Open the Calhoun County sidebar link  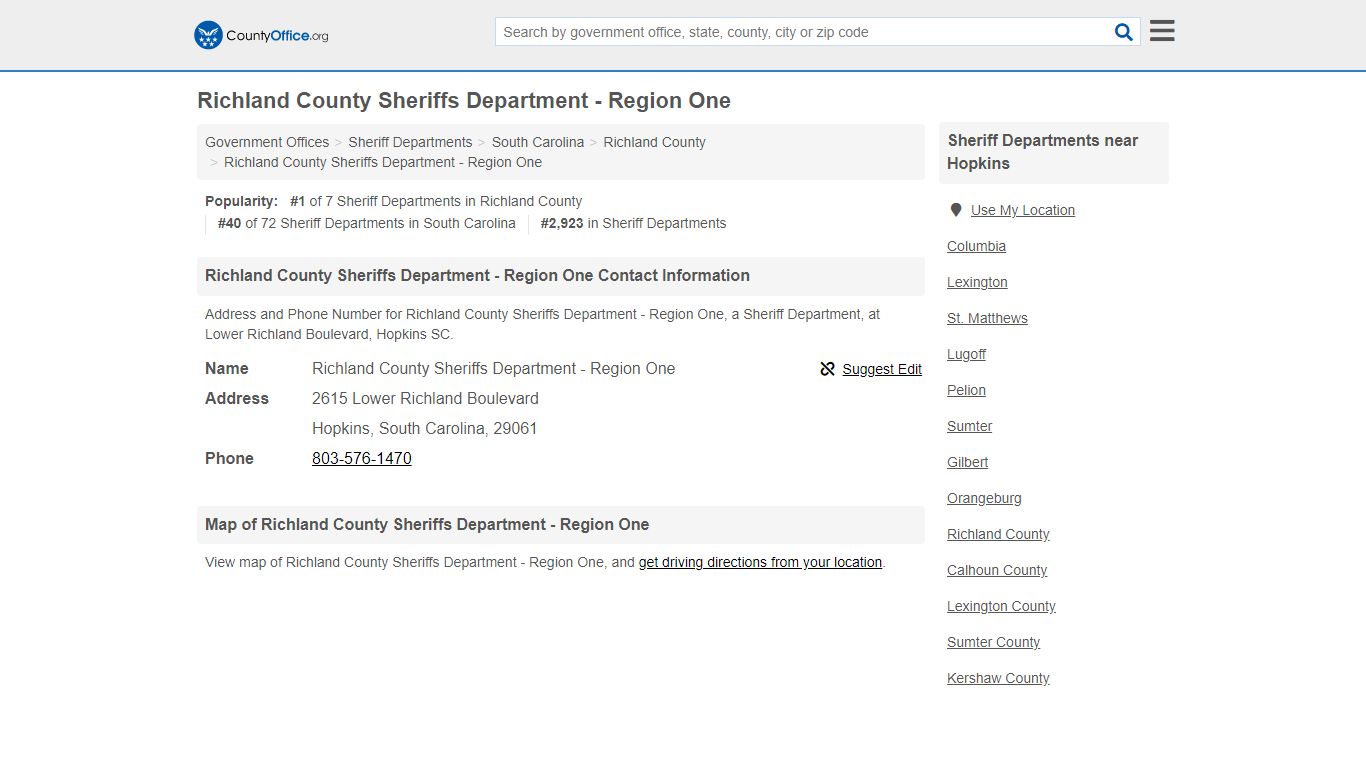(997, 570)
